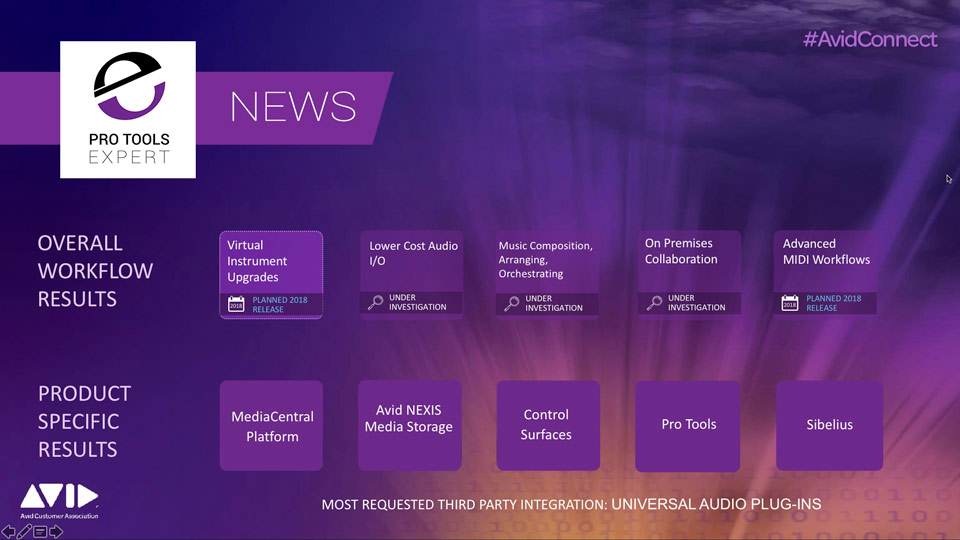This screenshot has height=540, width=960.
Task: Click the OVERALL WORKFLOW RESULTS heading
Action: pos(95,271)
